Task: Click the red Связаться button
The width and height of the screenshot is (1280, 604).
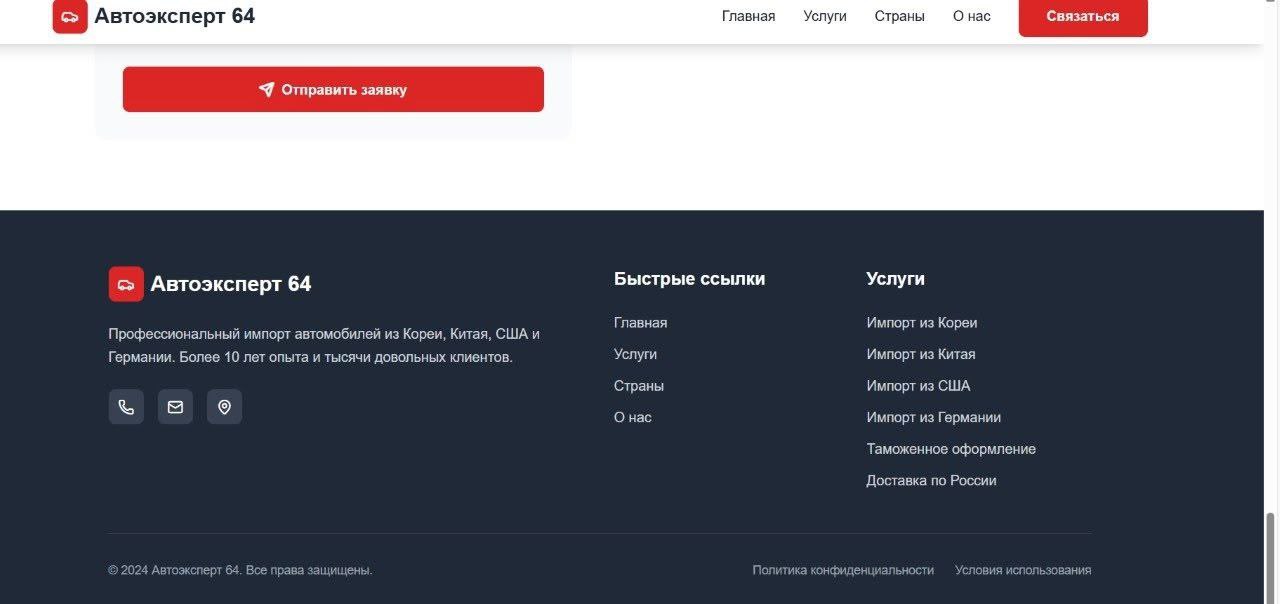Action: [1083, 16]
